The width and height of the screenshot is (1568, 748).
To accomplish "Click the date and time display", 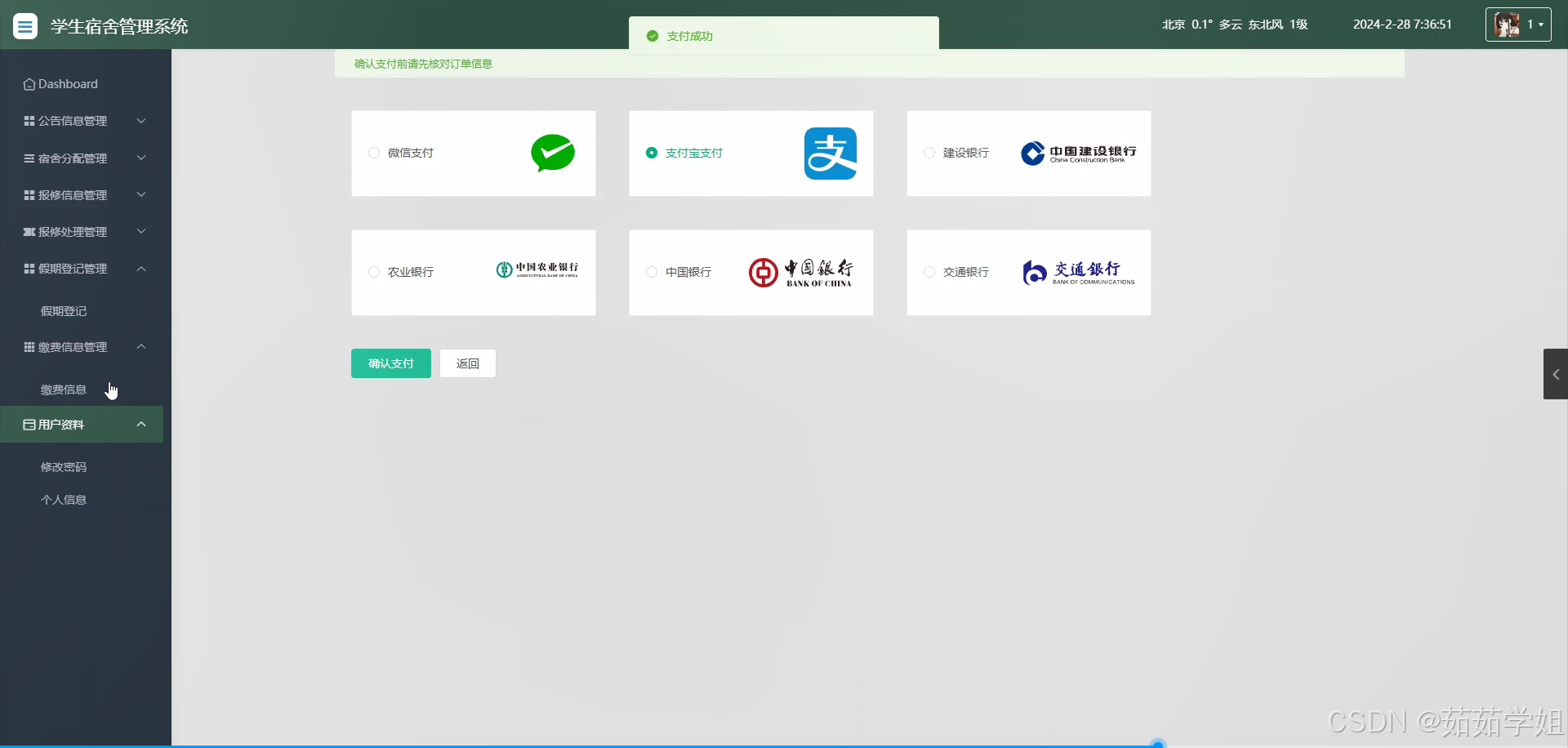I will 1402,24.
